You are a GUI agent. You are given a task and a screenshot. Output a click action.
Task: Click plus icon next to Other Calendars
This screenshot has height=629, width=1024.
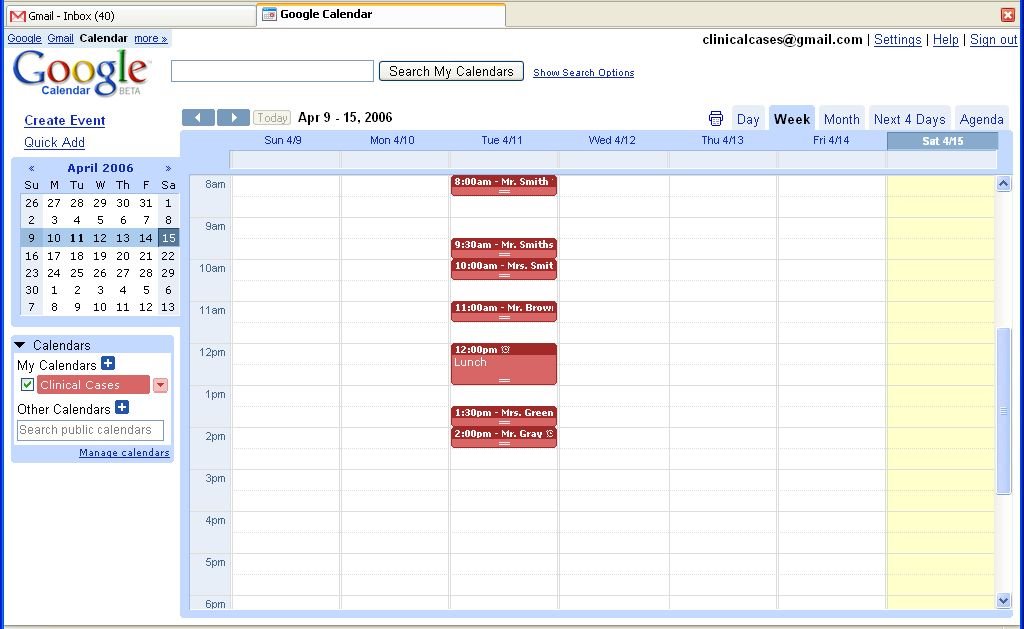(122, 407)
